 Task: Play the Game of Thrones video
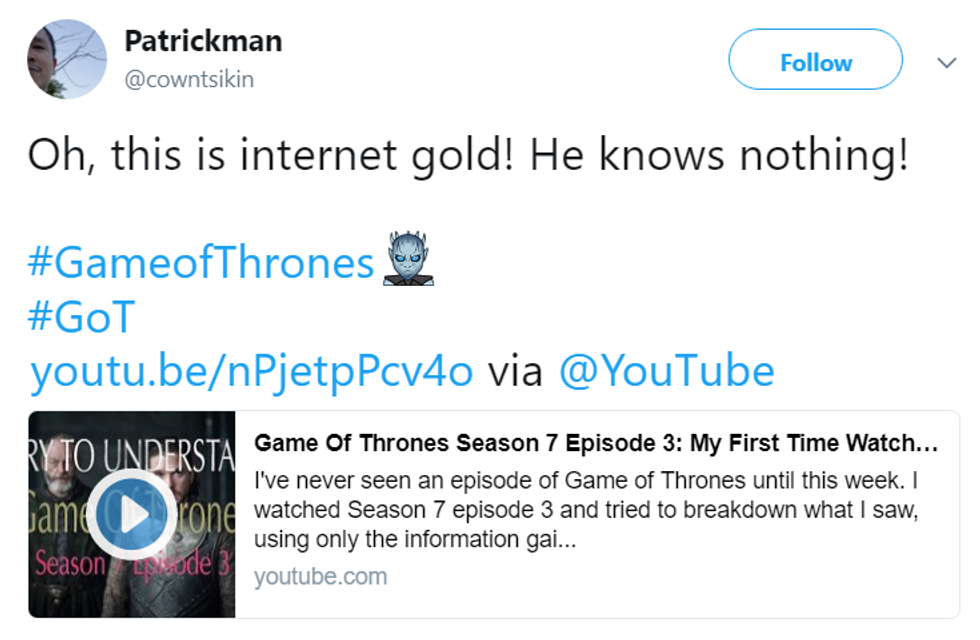(x=132, y=514)
